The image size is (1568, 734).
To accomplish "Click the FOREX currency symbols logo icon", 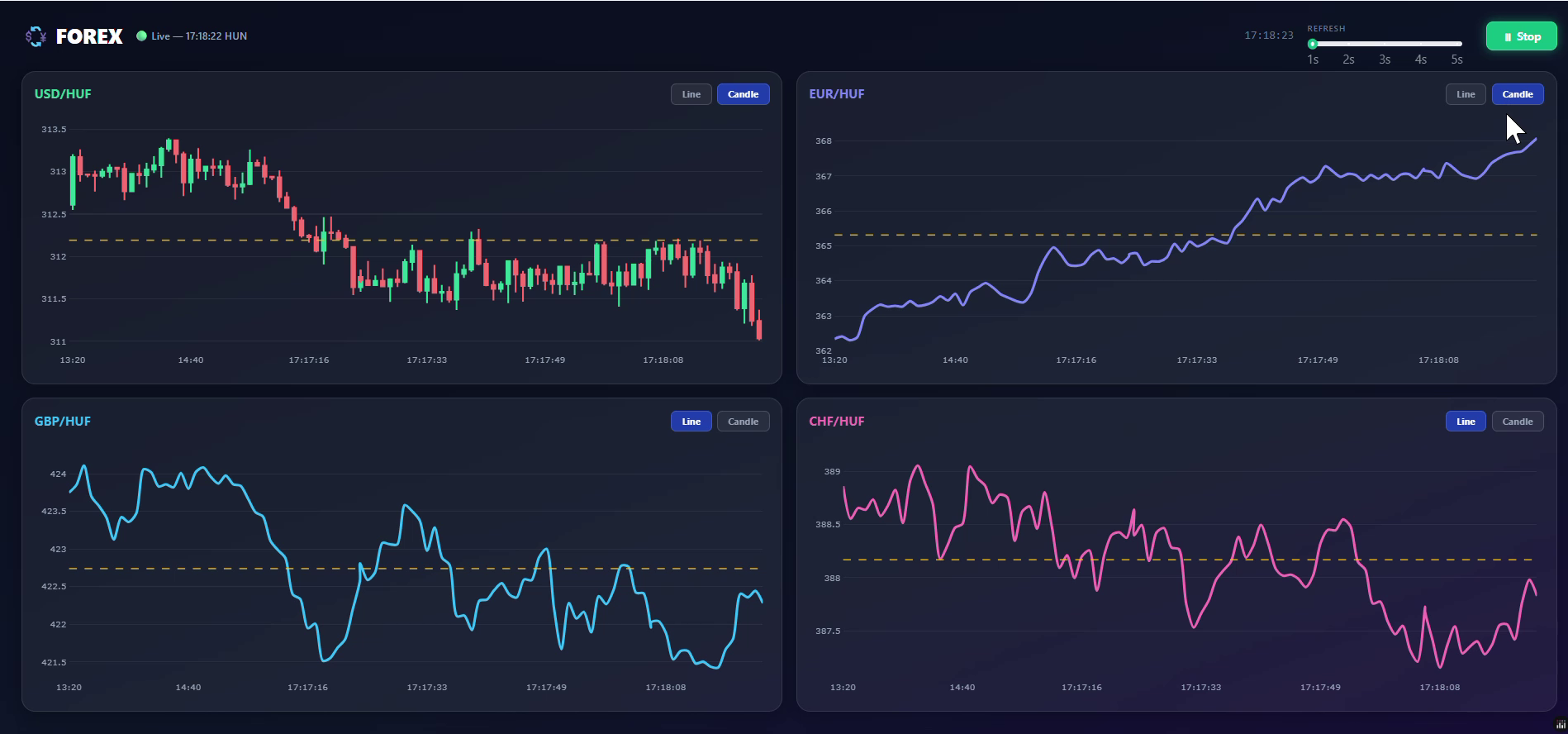I will point(36,36).
